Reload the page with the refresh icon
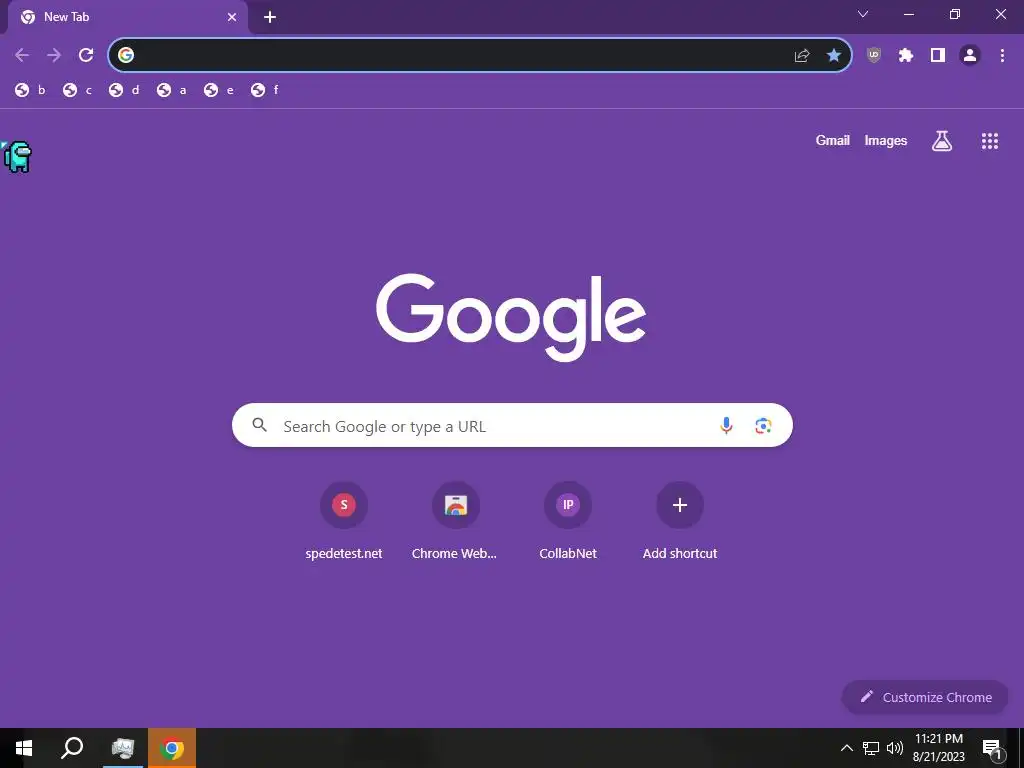This screenshot has height=768, width=1024. (x=86, y=56)
